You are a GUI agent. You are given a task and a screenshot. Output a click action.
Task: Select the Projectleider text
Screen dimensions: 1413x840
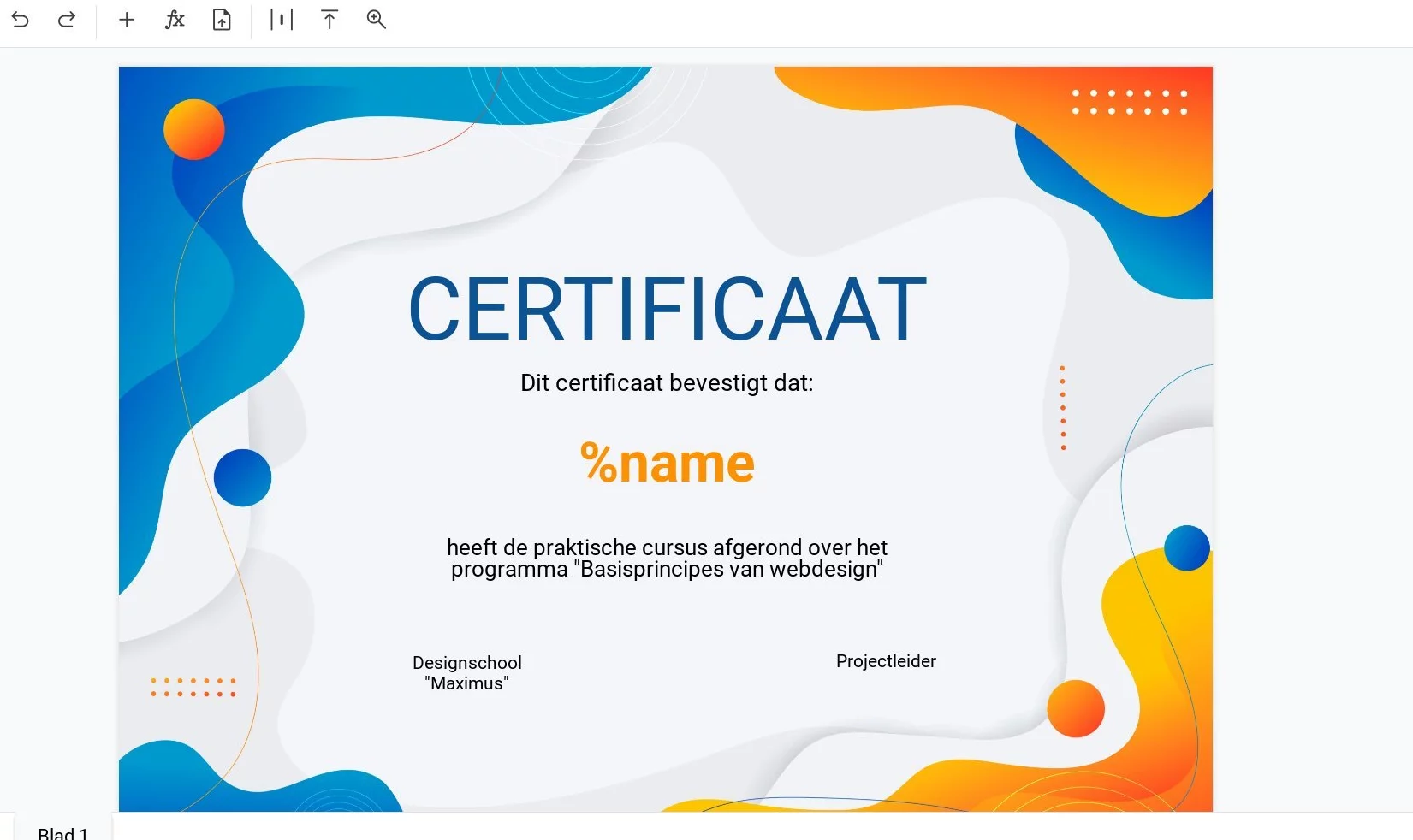886,661
